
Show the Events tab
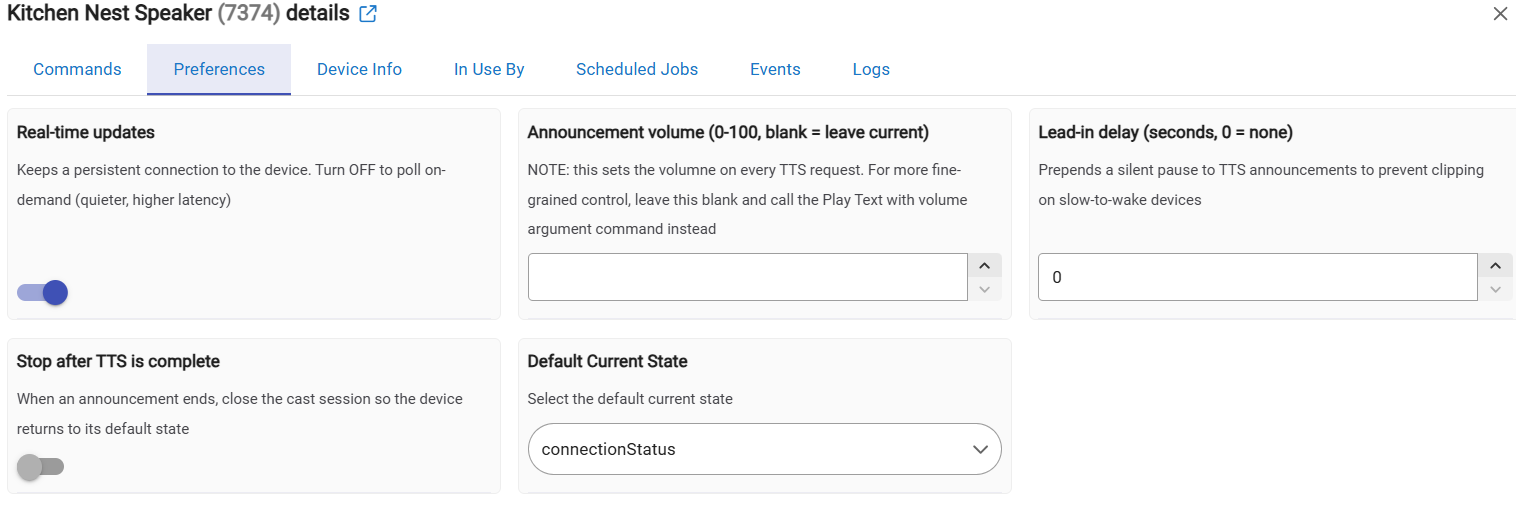pyautogui.click(x=775, y=70)
